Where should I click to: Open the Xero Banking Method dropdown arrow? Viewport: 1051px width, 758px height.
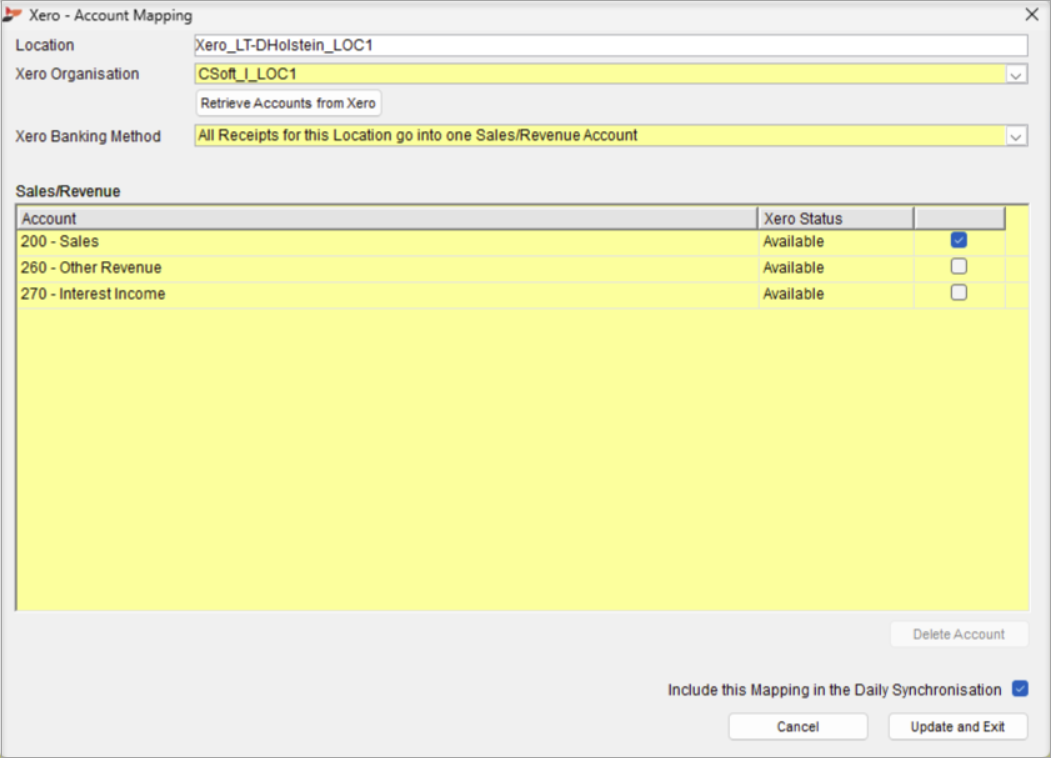click(1015, 136)
